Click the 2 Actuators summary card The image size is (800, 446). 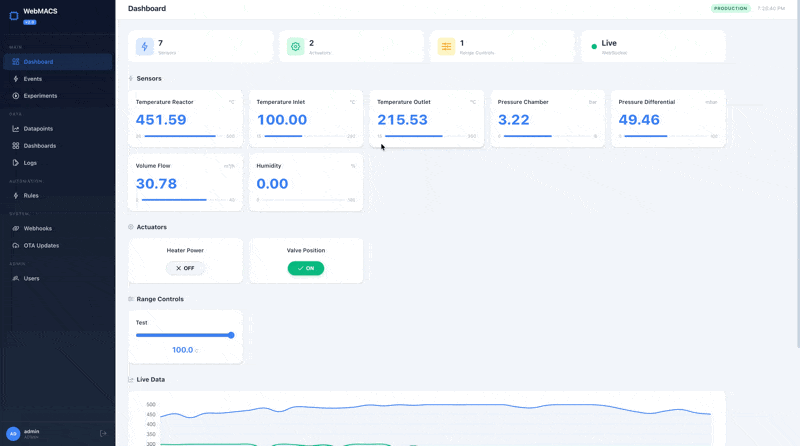click(x=352, y=46)
